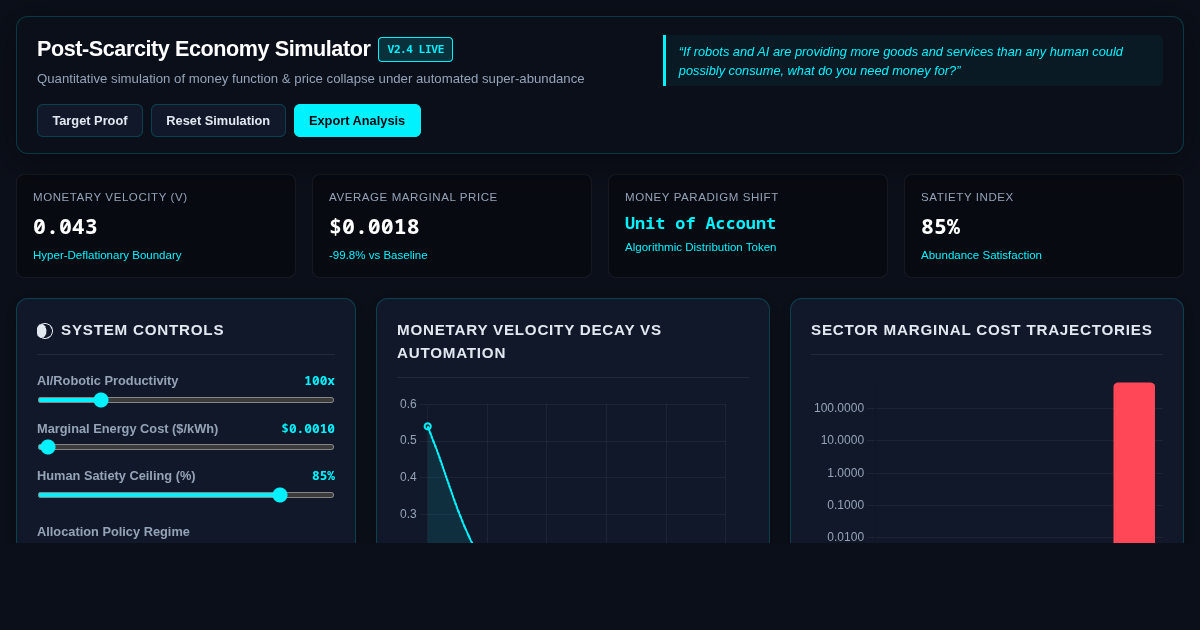Viewport: 1200px width, 630px height.
Task: Click the 85% satiety ceiling value
Action: 323,476
